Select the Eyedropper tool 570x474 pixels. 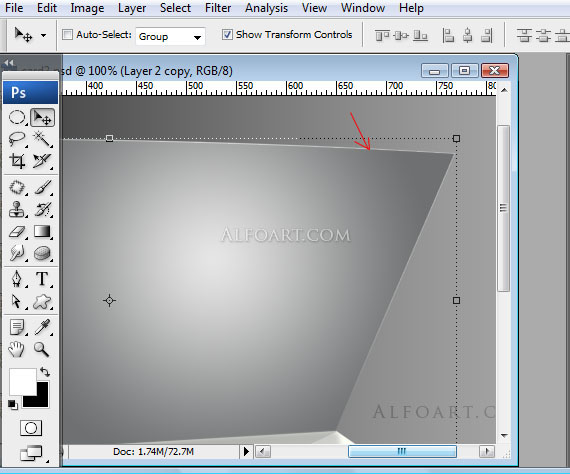[42, 328]
